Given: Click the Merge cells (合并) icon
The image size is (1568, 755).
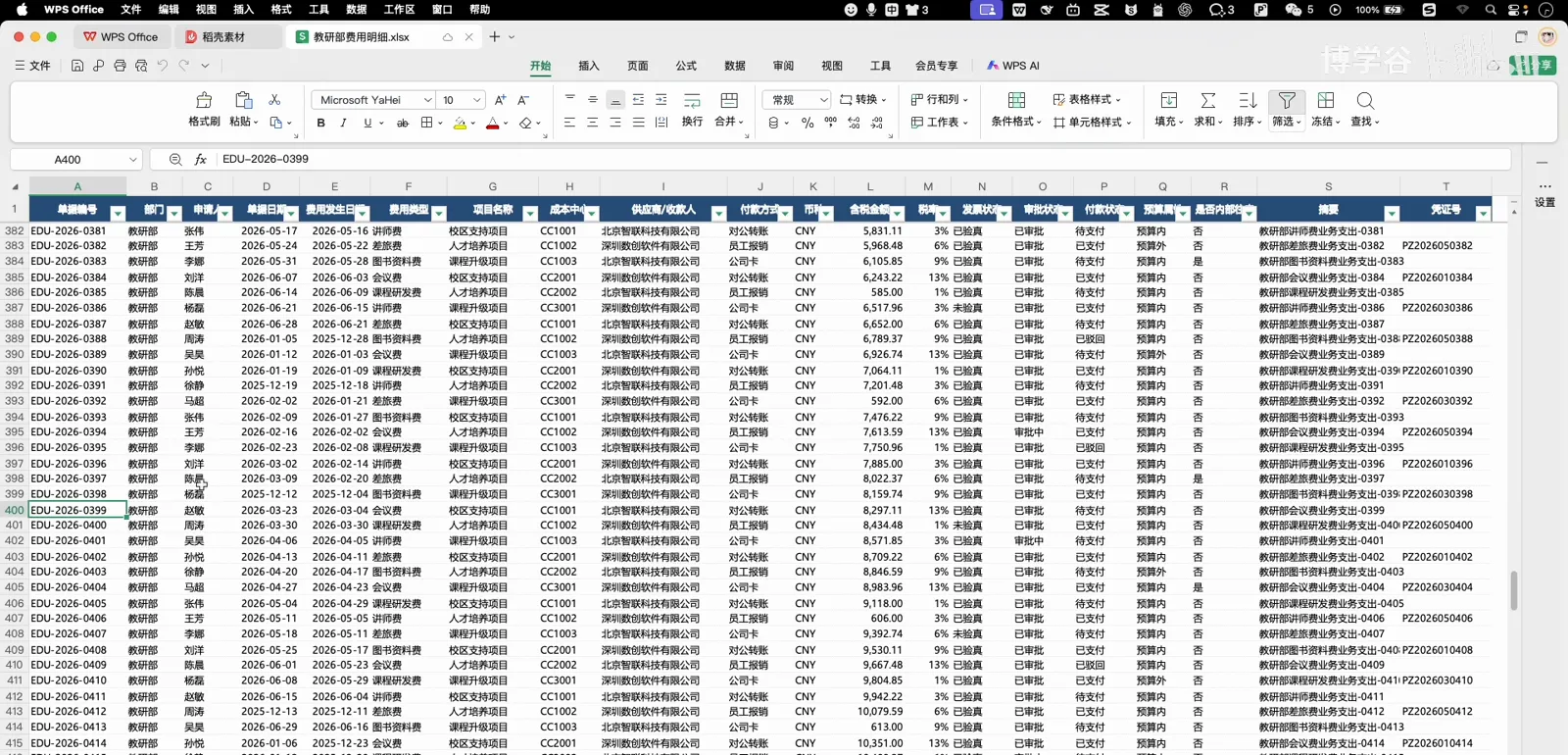Looking at the screenshot, I should click(x=729, y=100).
